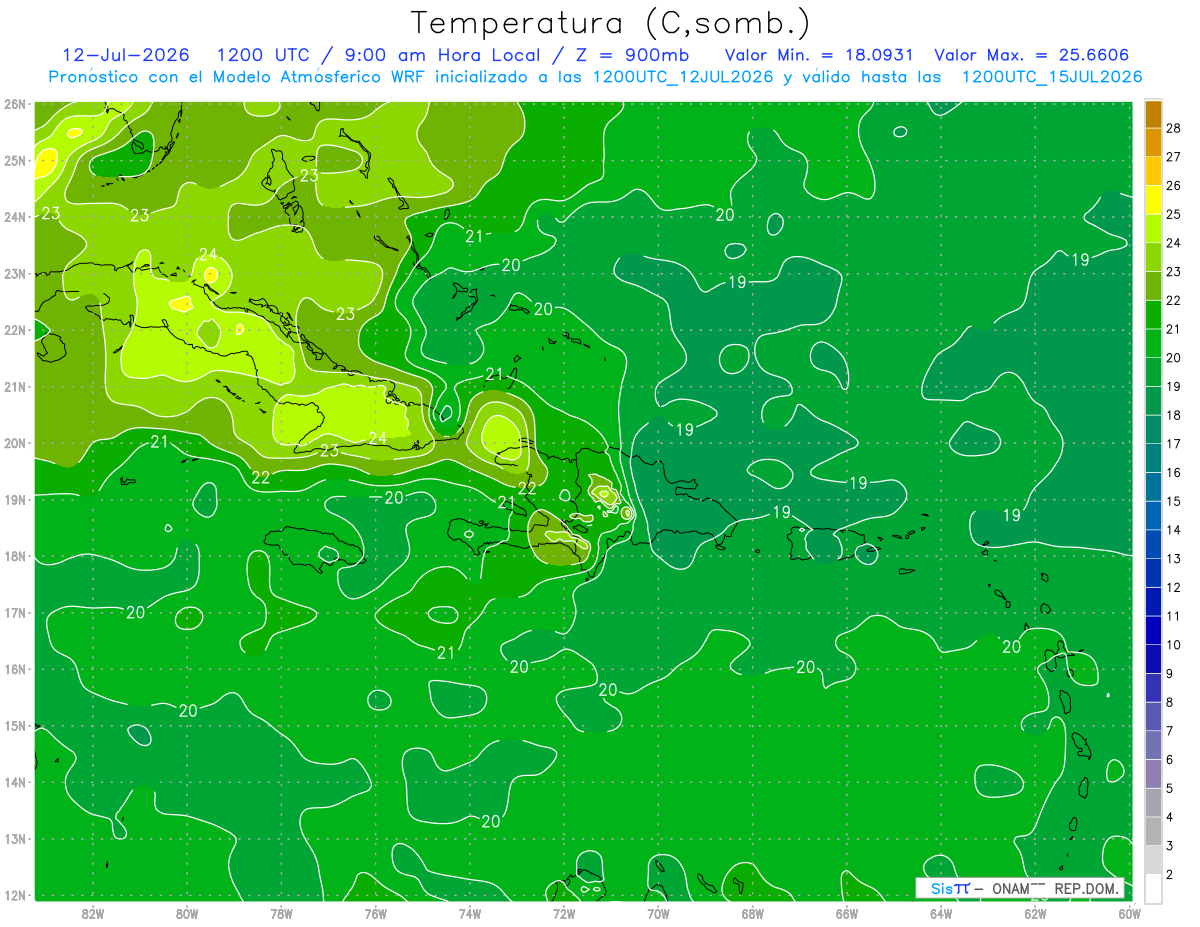Click the dark orange swatch above 28
1200x927 pixels.
1153,114
